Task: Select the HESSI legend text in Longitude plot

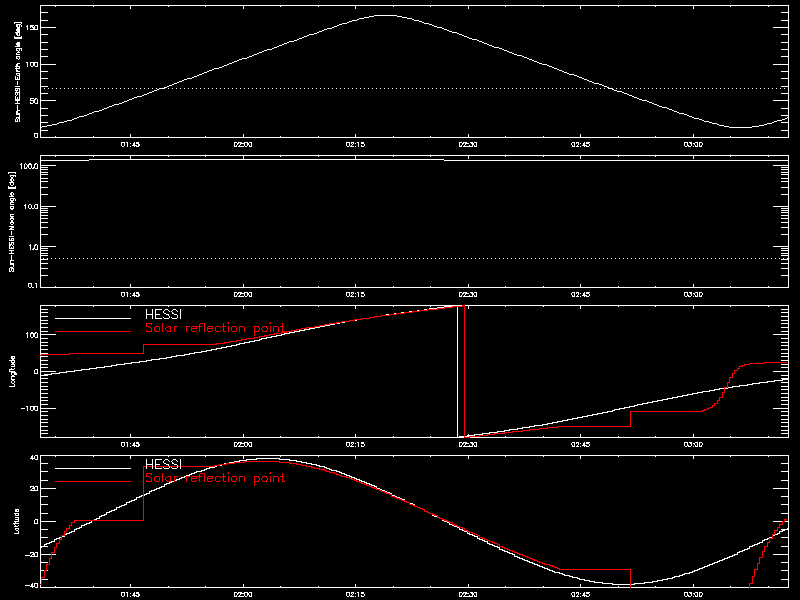Action: 163,314
